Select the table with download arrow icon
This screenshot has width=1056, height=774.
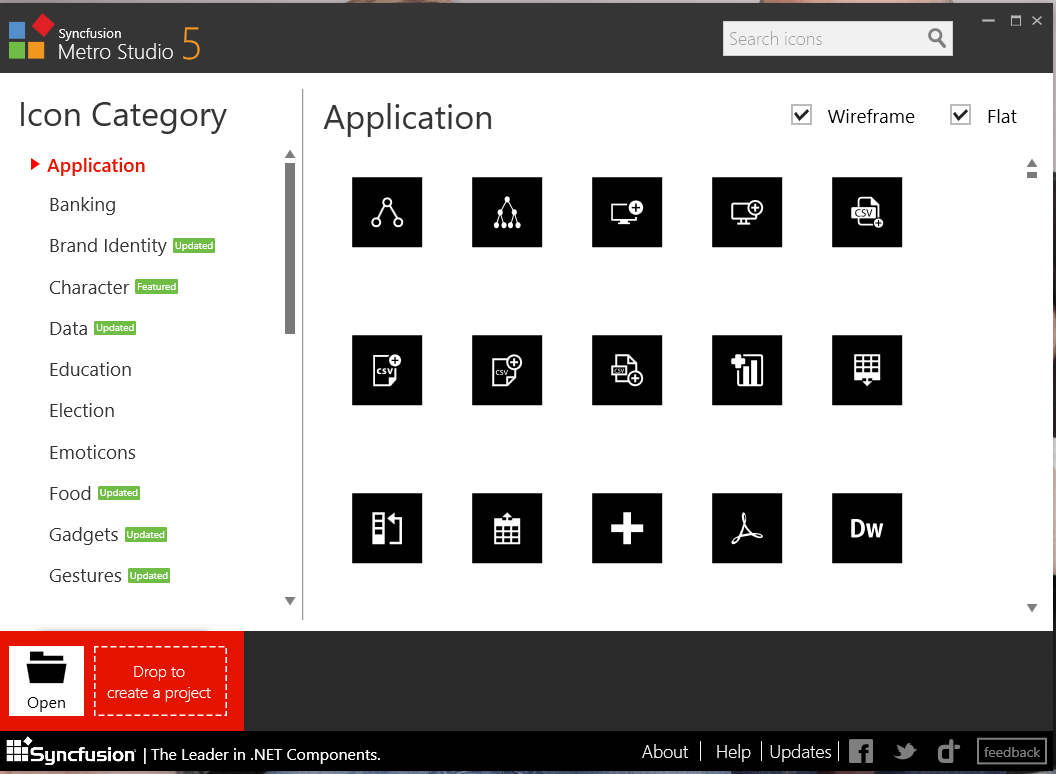tap(867, 370)
